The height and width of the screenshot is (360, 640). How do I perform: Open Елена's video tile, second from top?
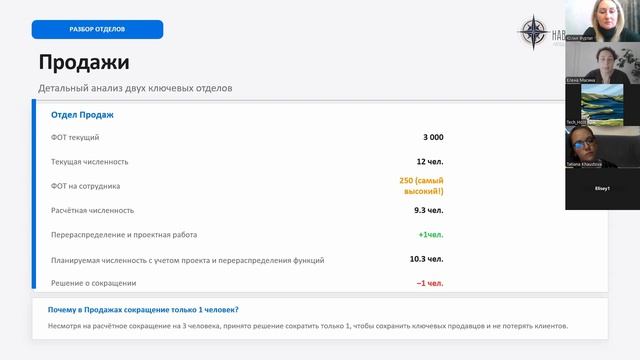(x=602, y=63)
